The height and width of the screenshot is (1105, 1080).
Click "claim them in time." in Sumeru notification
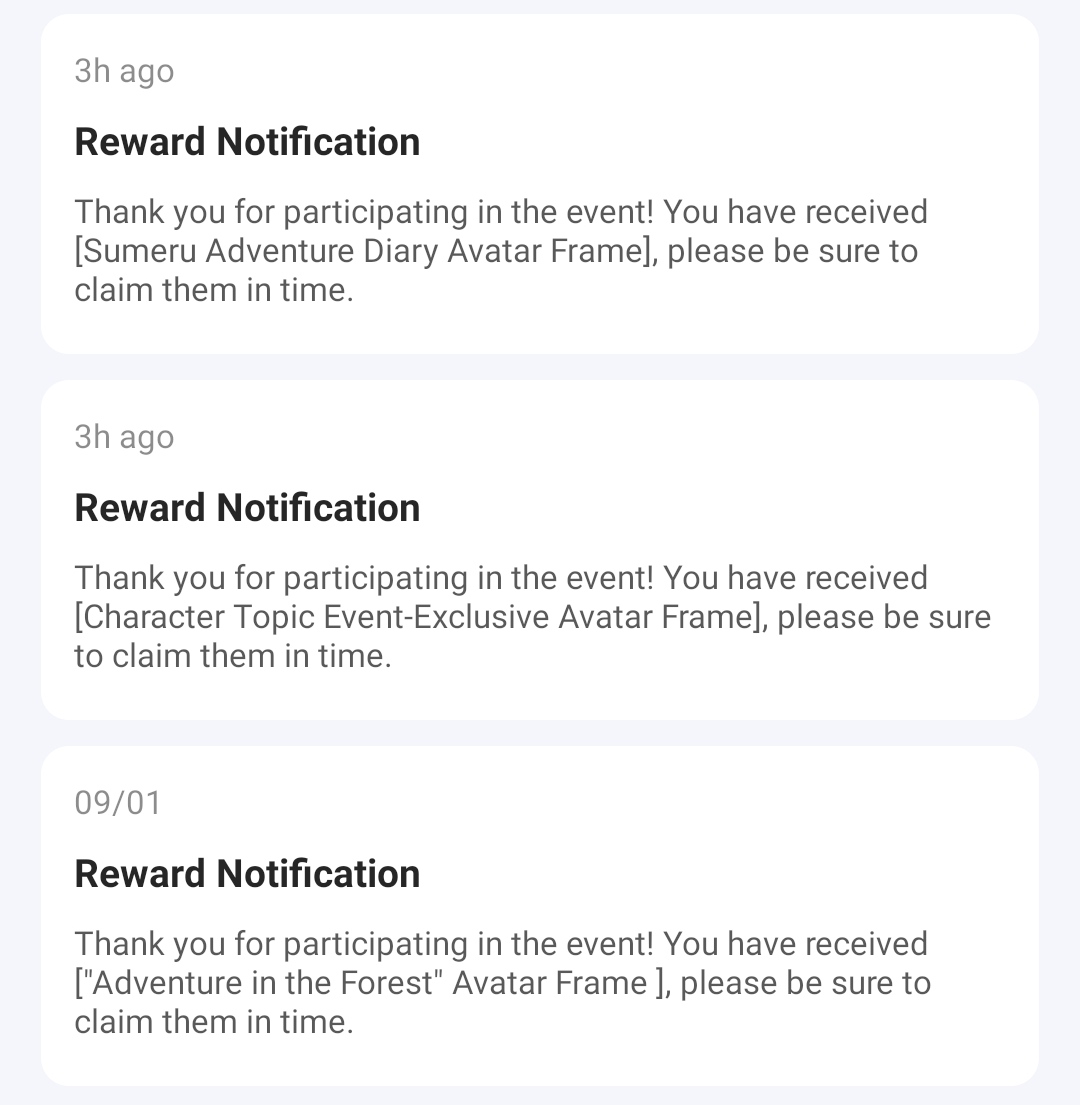pos(214,290)
